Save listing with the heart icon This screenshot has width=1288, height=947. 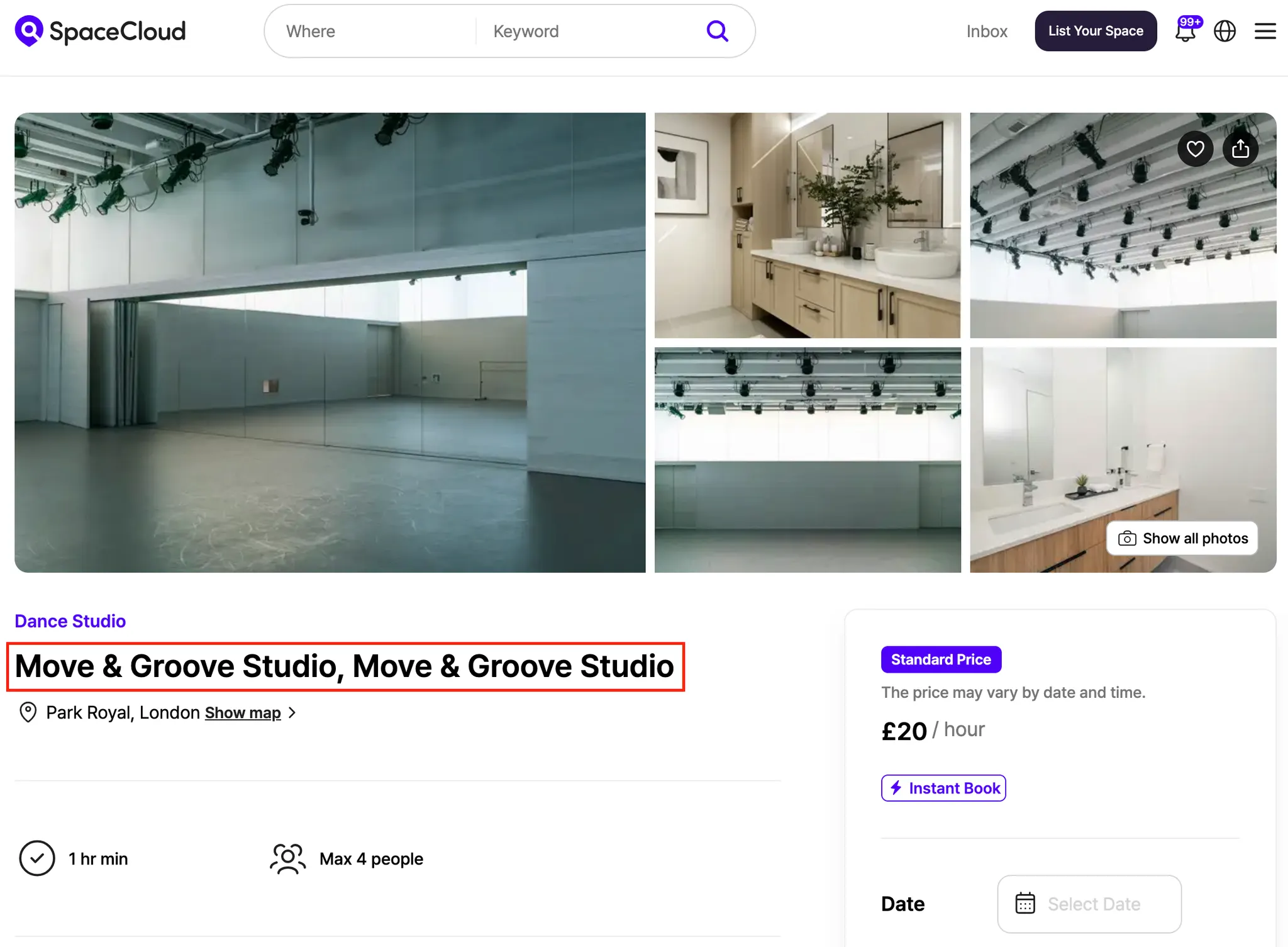(1195, 149)
